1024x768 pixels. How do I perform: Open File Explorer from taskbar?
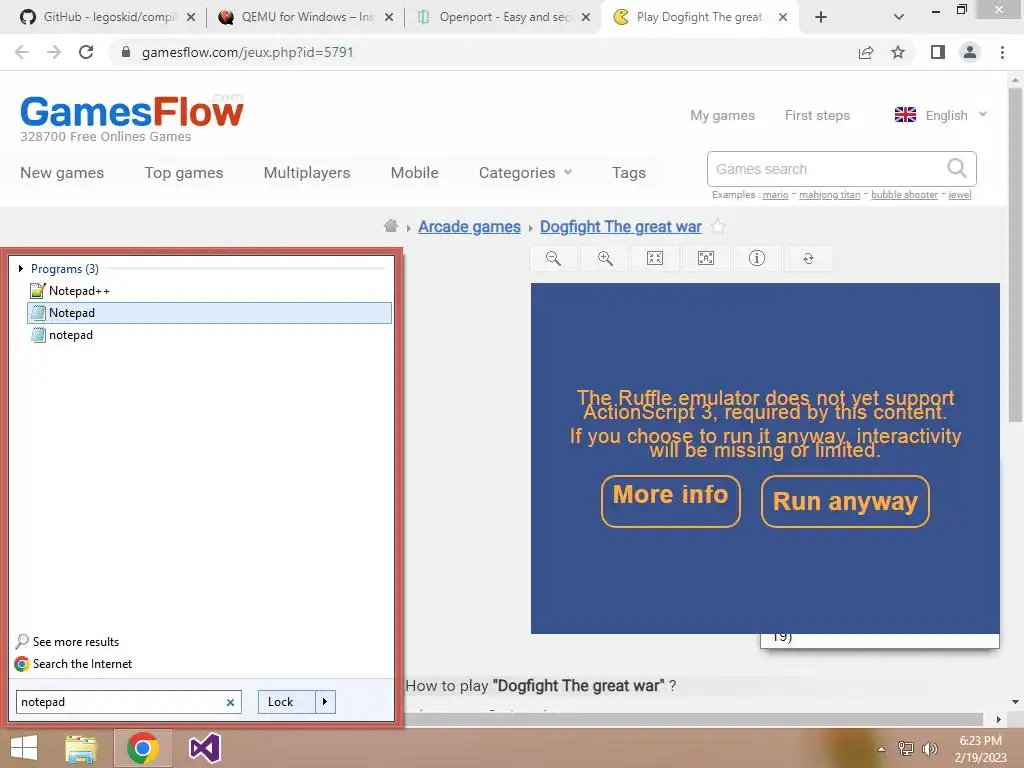(x=81, y=748)
